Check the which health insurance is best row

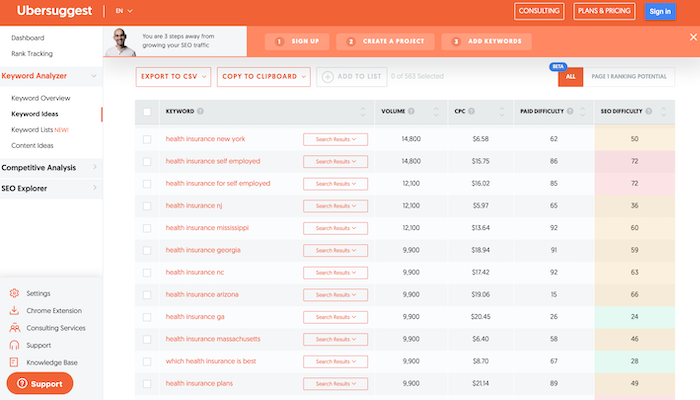147,362
